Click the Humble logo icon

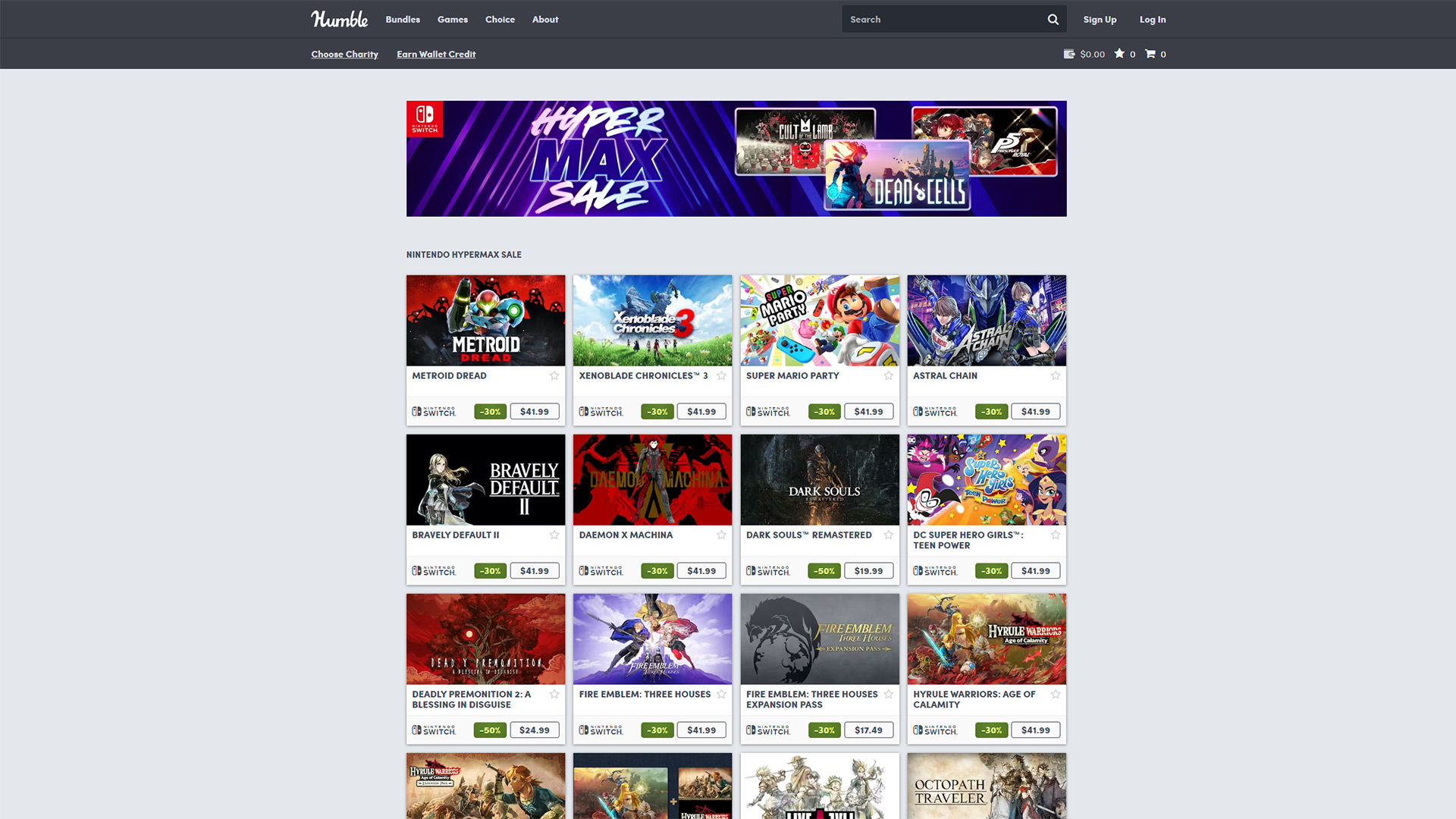tap(338, 19)
